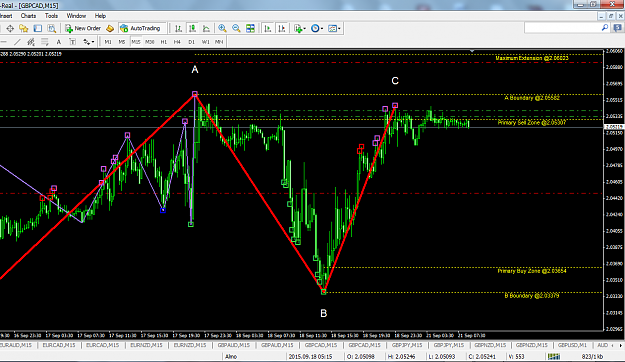Select the Fibonacci retracement tool
This screenshot has height=362, width=625.
click(45, 42)
